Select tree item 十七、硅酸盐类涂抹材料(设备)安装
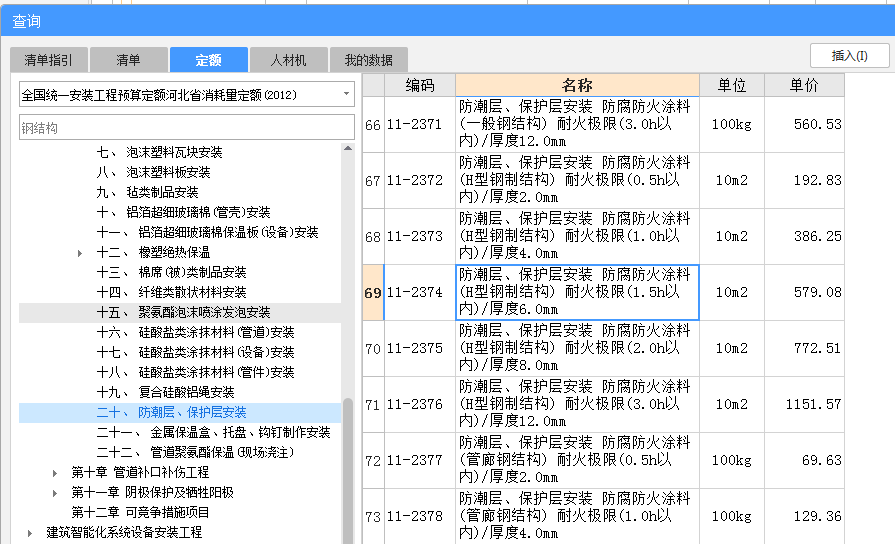This screenshot has height=544, width=895. [x=195, y=352]
